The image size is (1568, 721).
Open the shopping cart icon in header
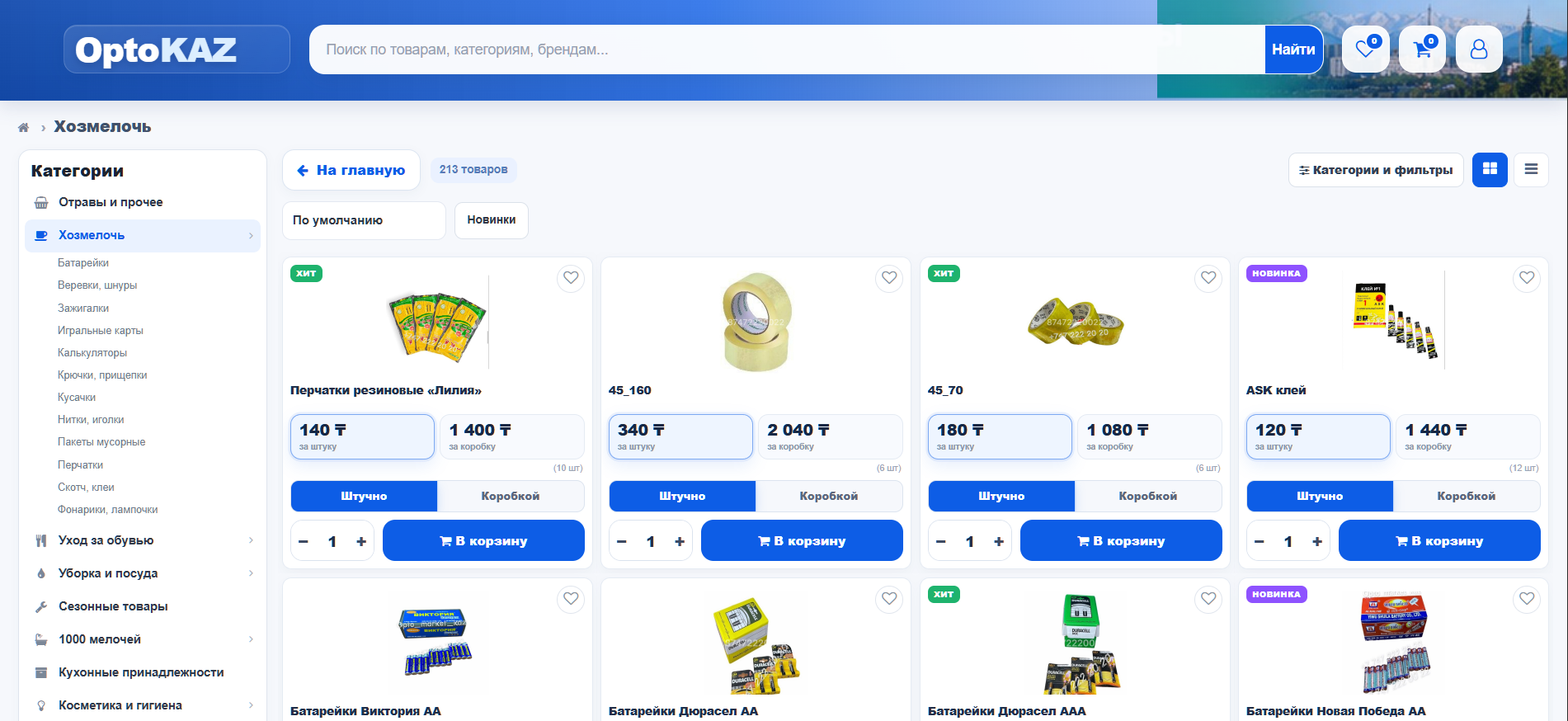(x=1422, y=49)
